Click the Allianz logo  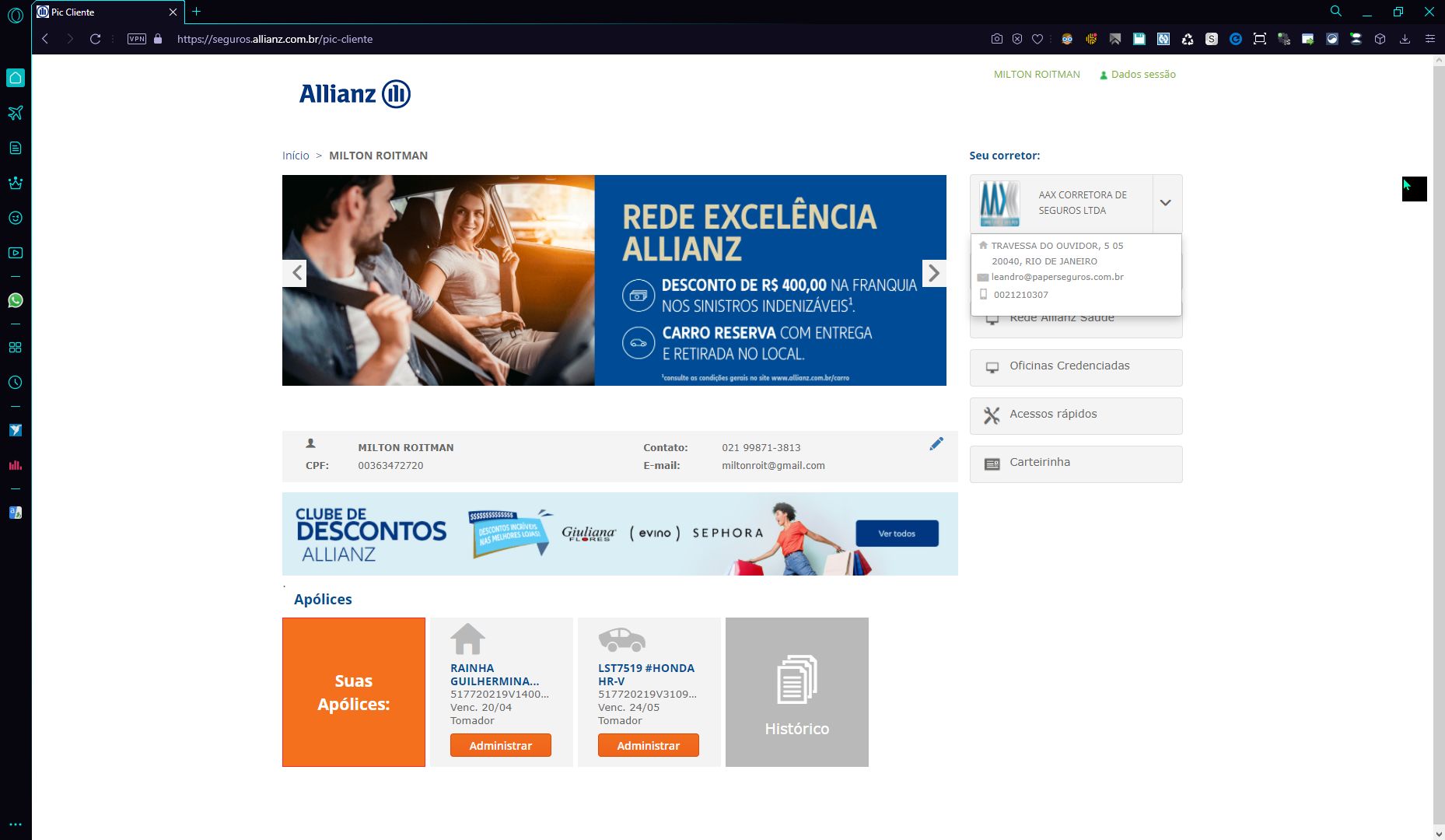355,94
